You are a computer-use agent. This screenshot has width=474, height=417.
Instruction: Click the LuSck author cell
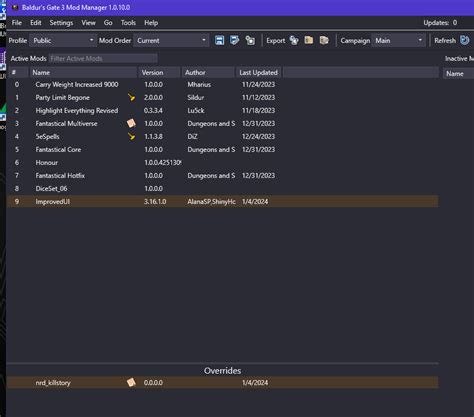pos(196,110)
